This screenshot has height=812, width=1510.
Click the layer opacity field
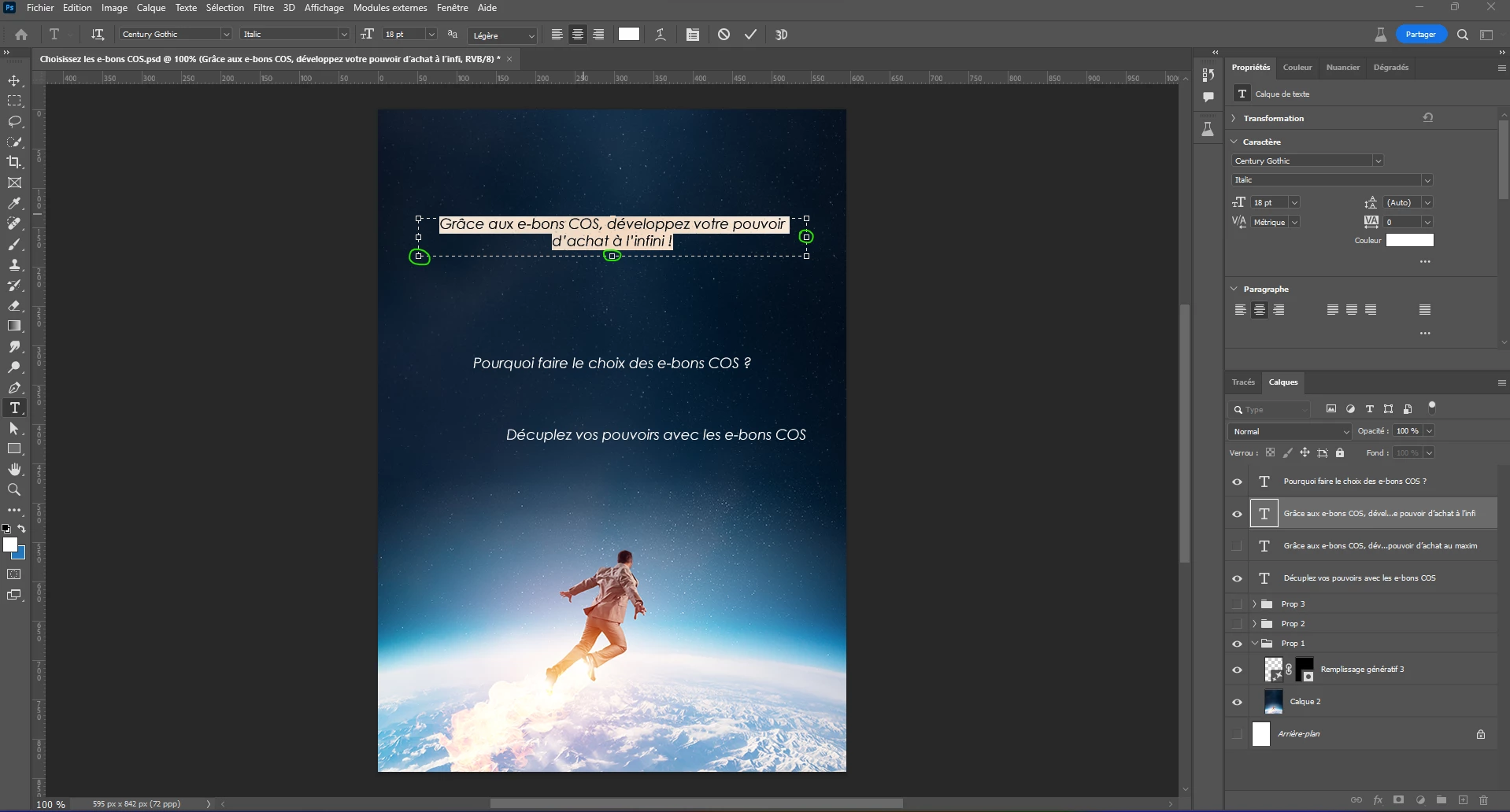pyautogui.click(x=1408, y=431)
